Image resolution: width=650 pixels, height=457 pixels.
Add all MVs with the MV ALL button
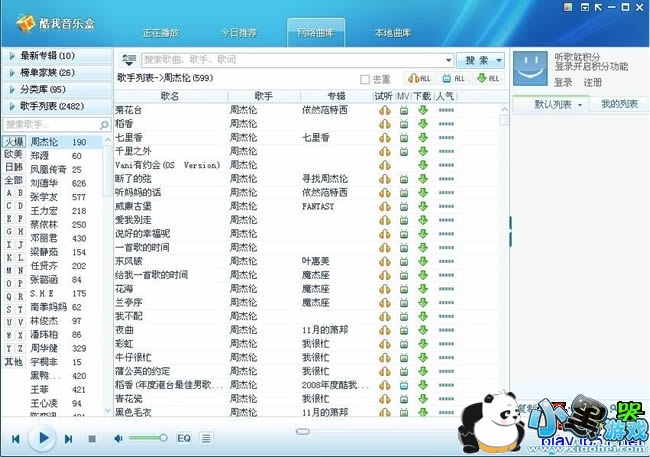point(454,78)
